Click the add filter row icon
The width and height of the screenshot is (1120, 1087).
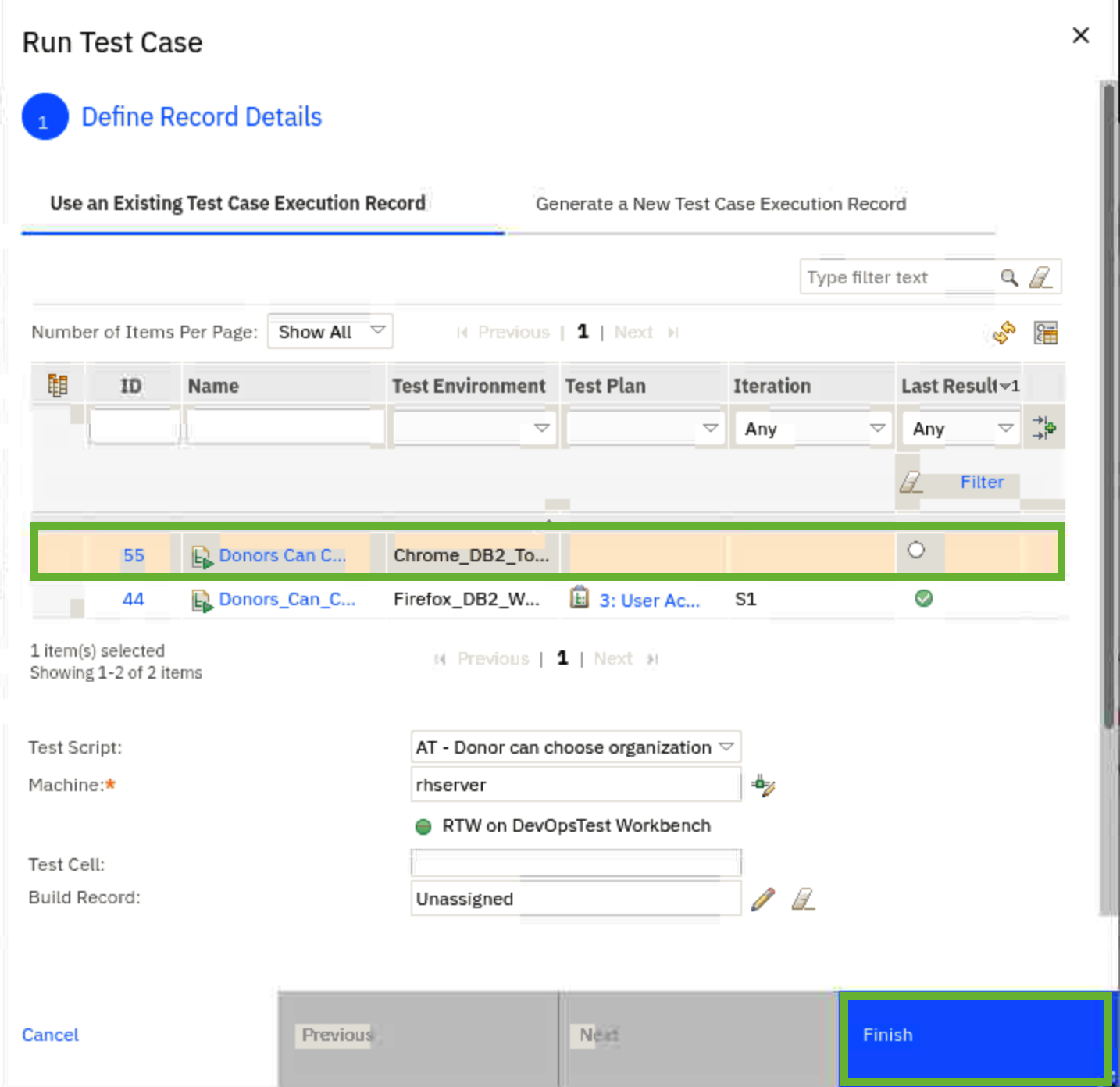1043,428
